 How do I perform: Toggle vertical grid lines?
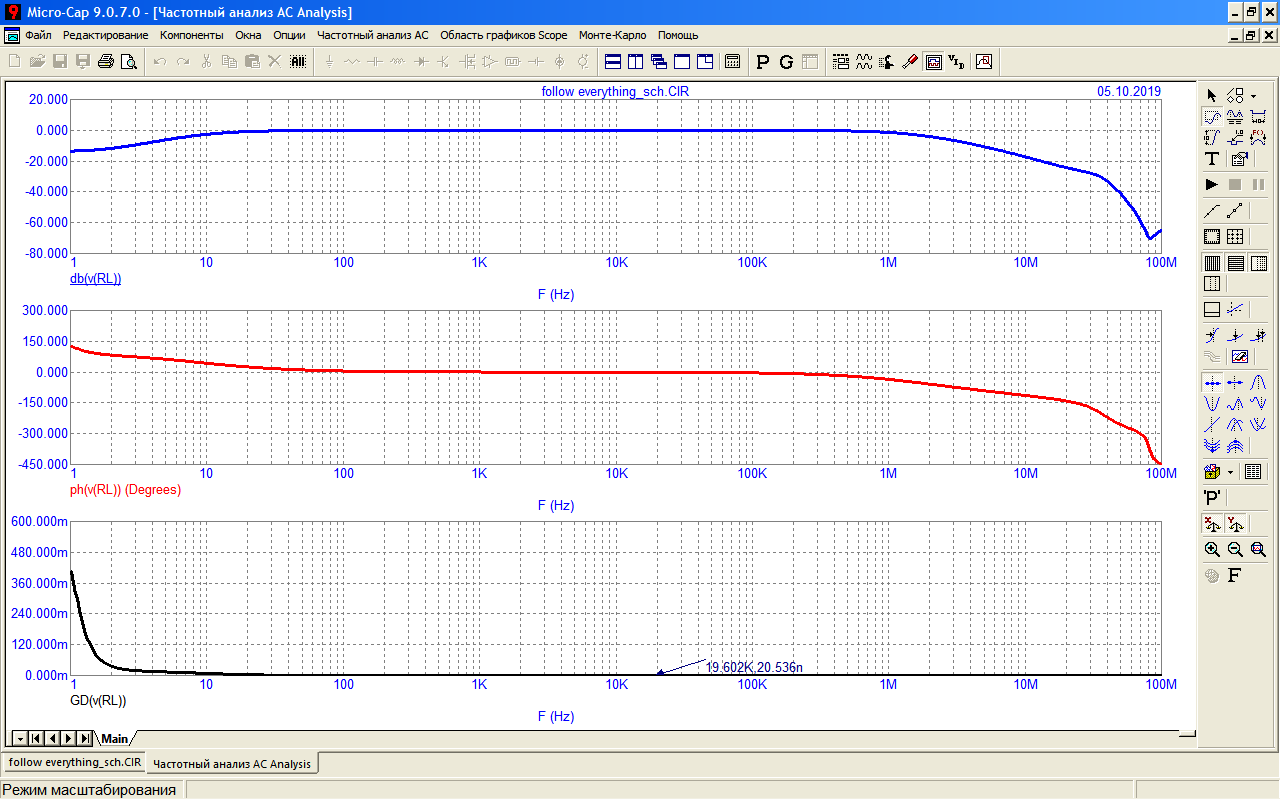tap(1212, 263)
